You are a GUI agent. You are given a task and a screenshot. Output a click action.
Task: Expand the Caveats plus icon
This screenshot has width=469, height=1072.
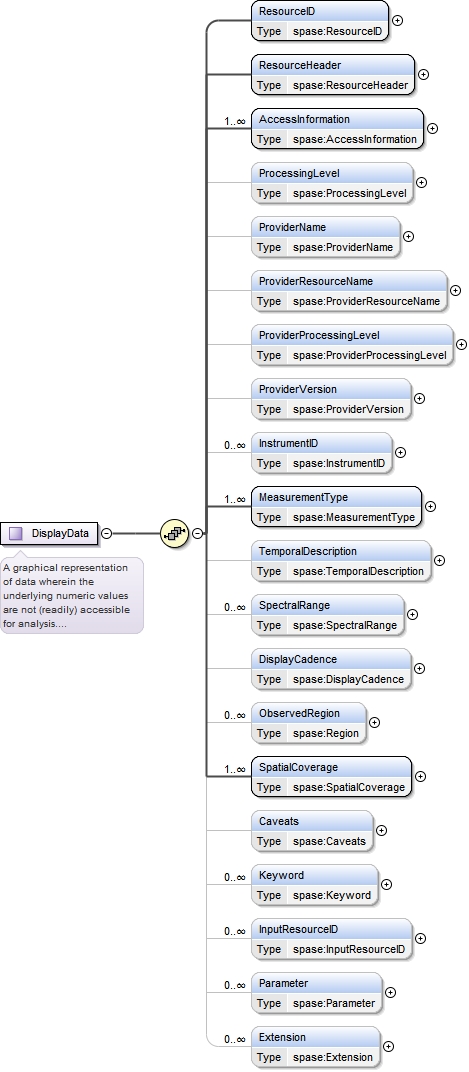tap(381, 831)
